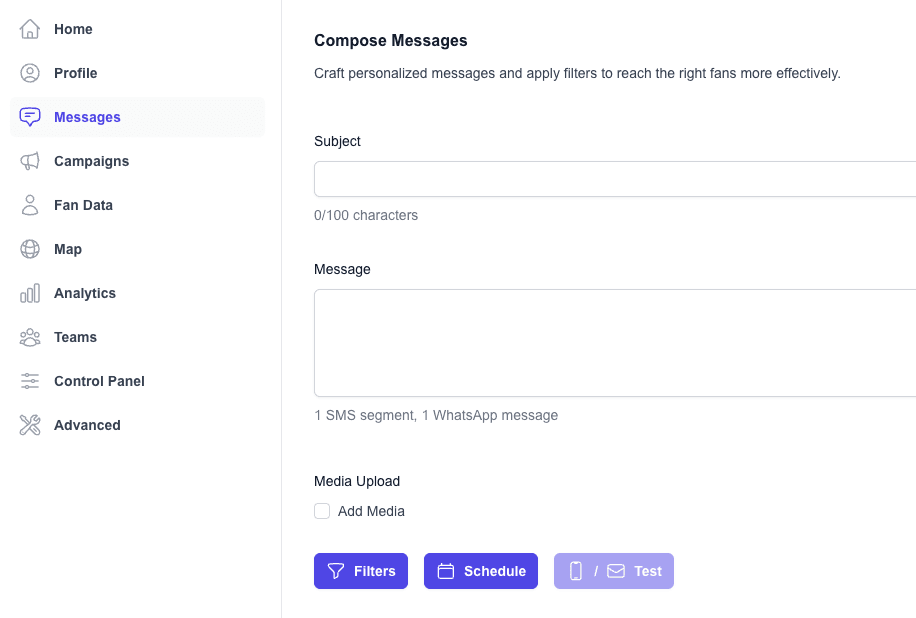916x618 pixels.
Task: Click the Schedule button
Action: (x=481, y=570)
